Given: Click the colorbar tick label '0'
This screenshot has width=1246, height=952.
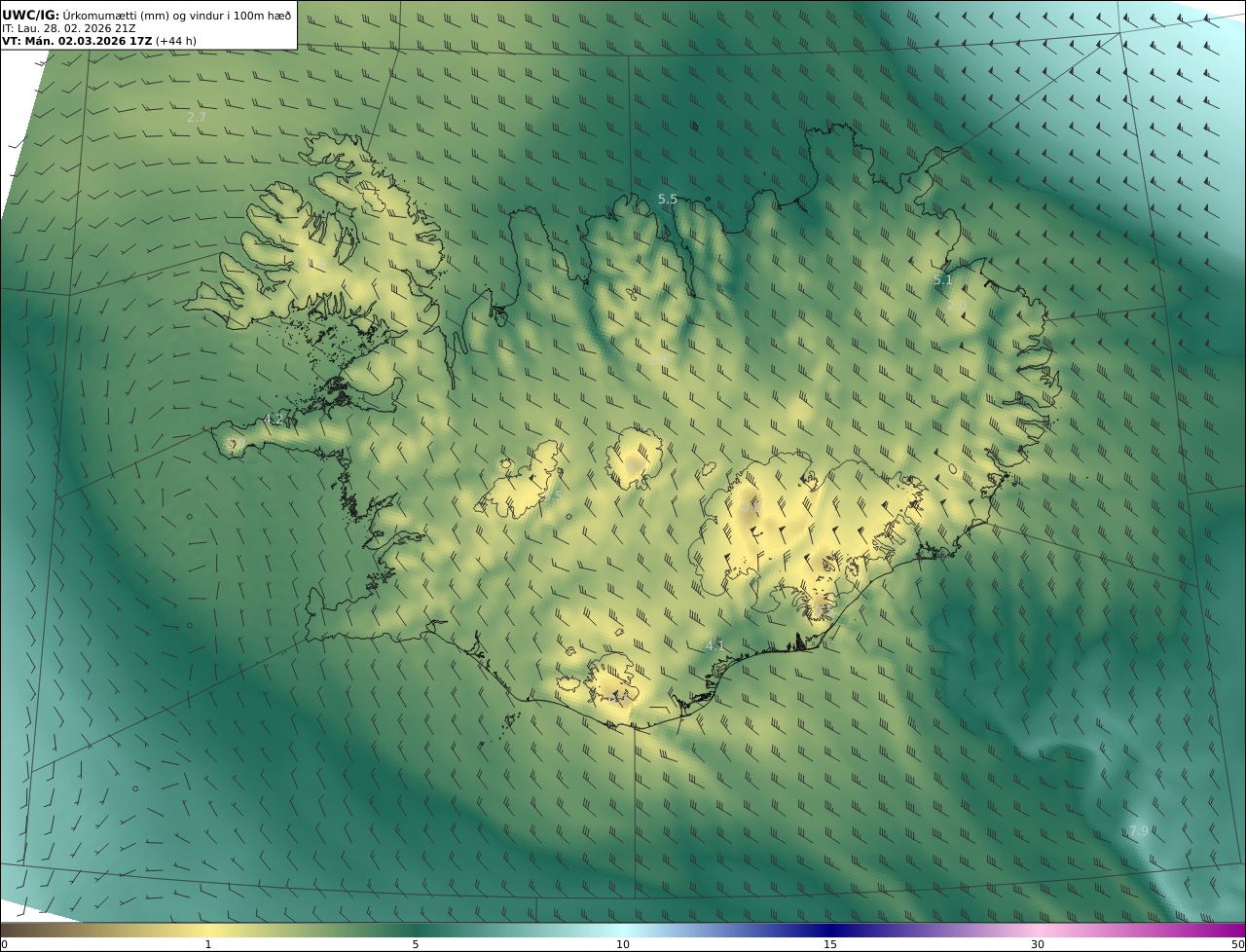Looking at the screenshot, I should pyautogui.click(x=4, y=944).
